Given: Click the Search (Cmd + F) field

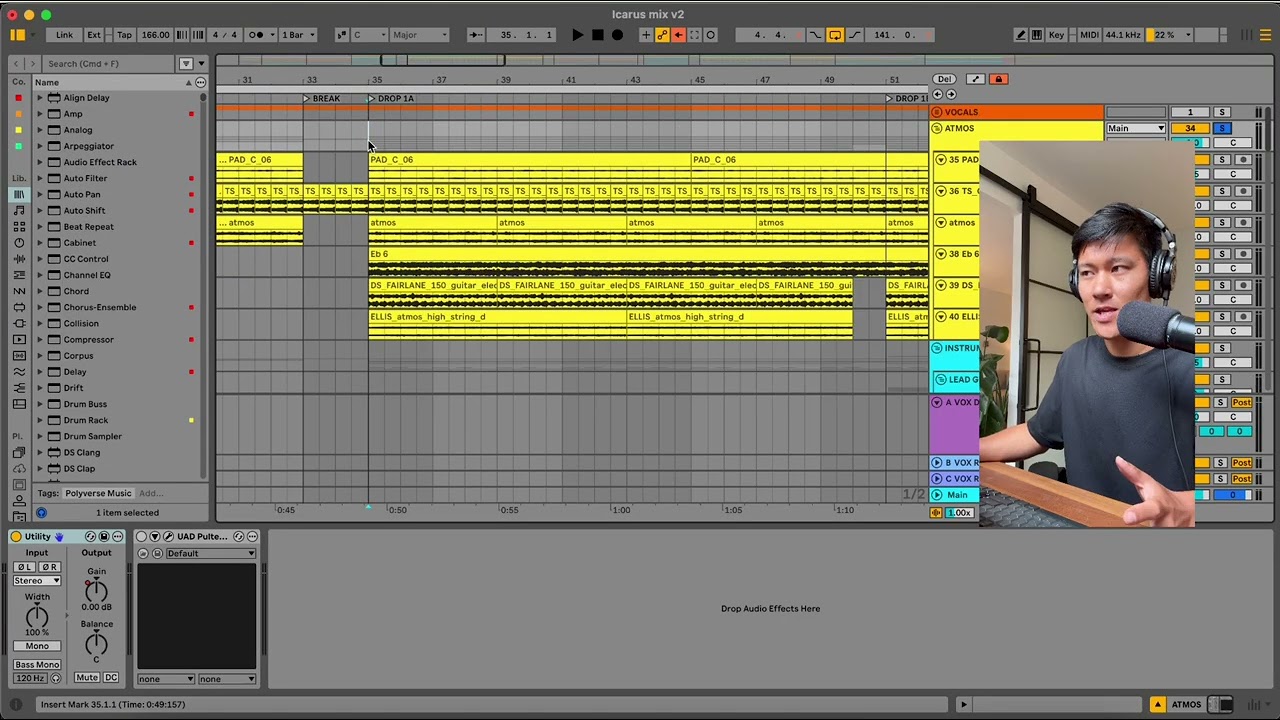Looking at the screenshot, I should [x=108, y=63].
